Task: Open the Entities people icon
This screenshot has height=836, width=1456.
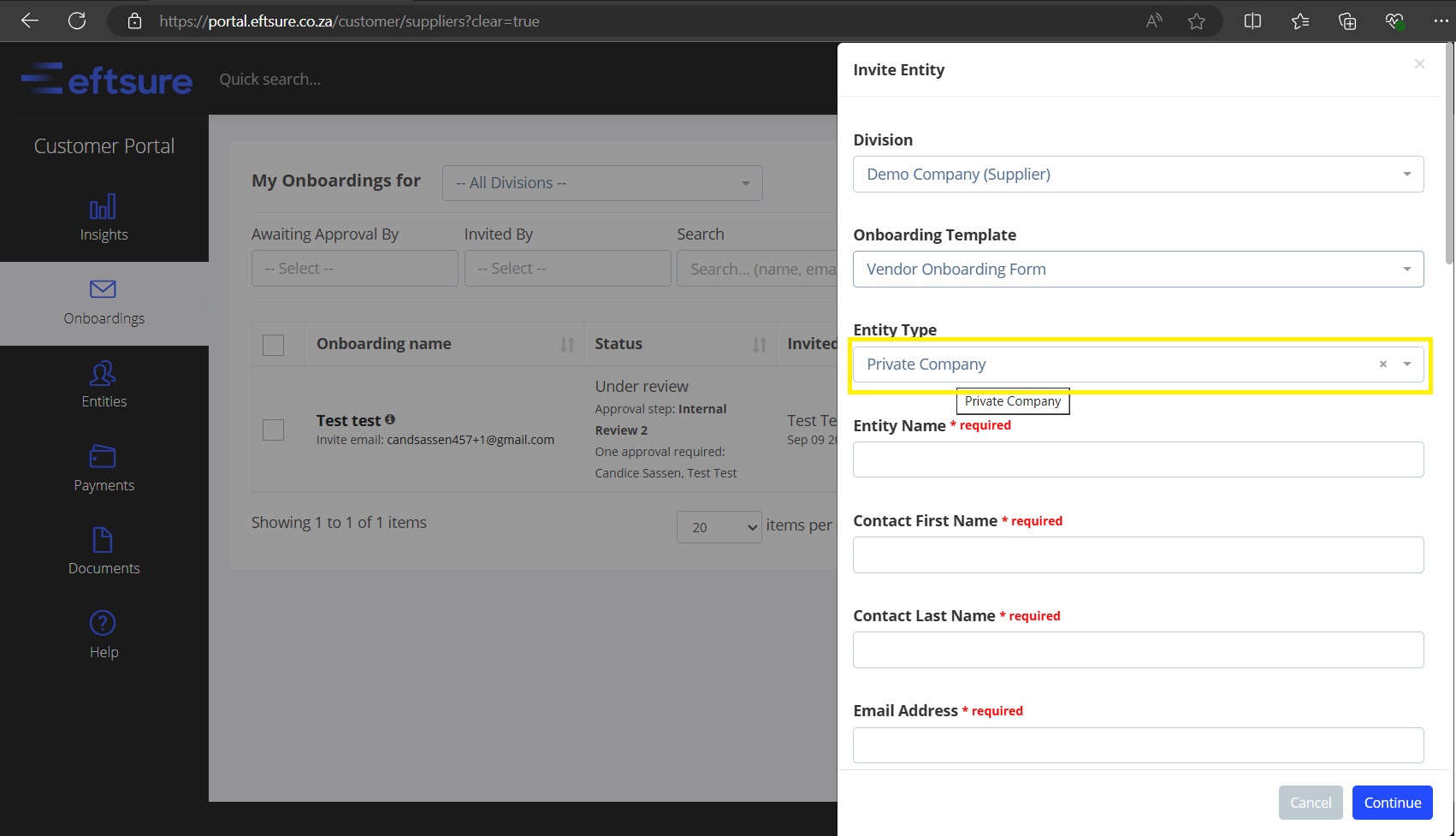Action: point(103,373)
